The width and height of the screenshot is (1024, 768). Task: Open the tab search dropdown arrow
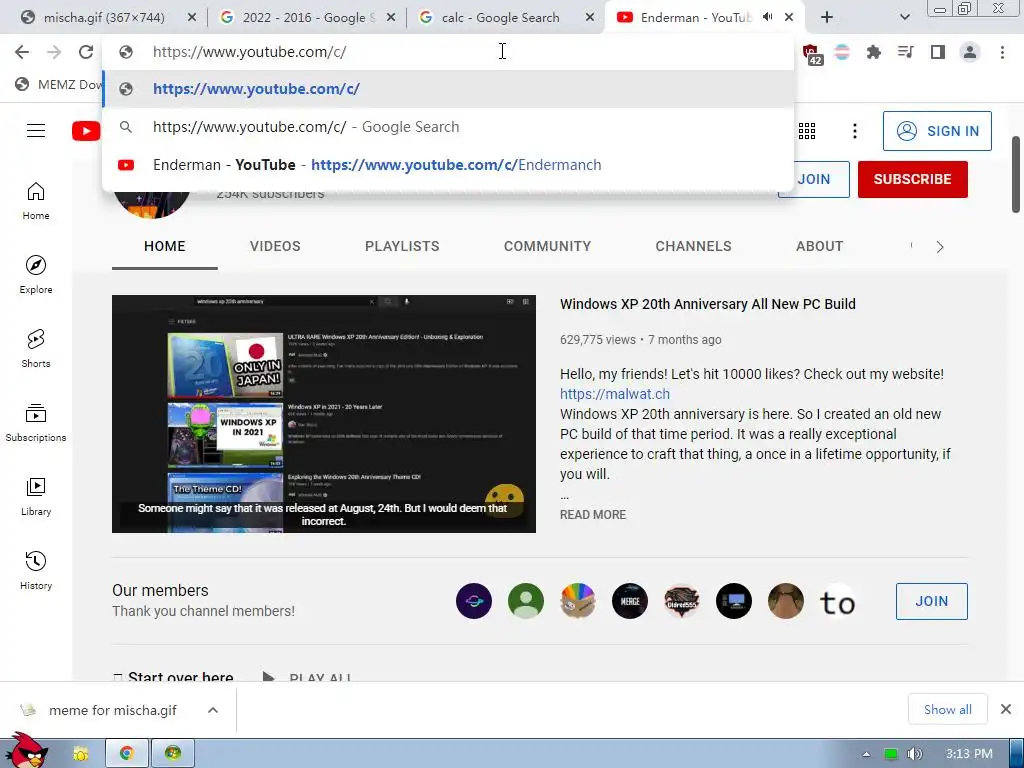904,17
